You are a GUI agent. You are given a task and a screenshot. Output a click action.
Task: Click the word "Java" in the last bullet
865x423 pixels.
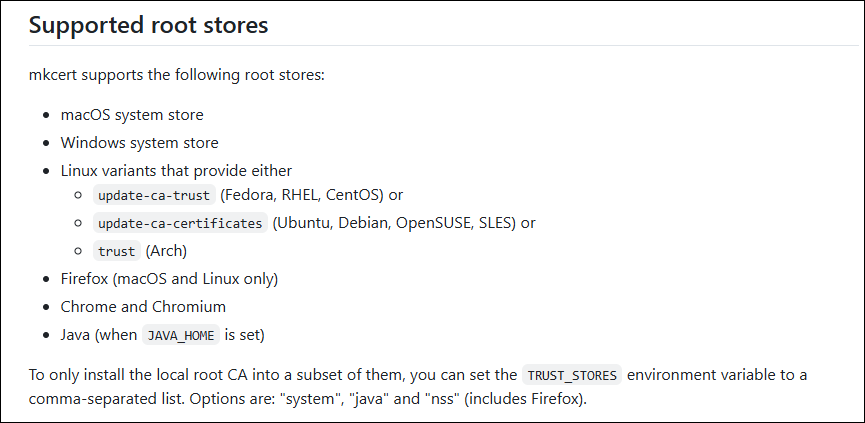point(76,335)
